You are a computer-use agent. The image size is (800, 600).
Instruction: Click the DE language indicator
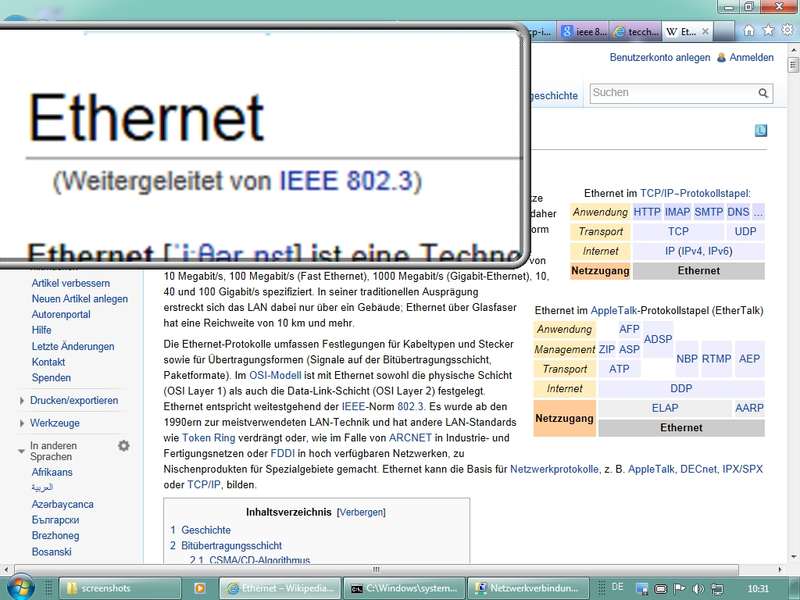coord(617,587)
